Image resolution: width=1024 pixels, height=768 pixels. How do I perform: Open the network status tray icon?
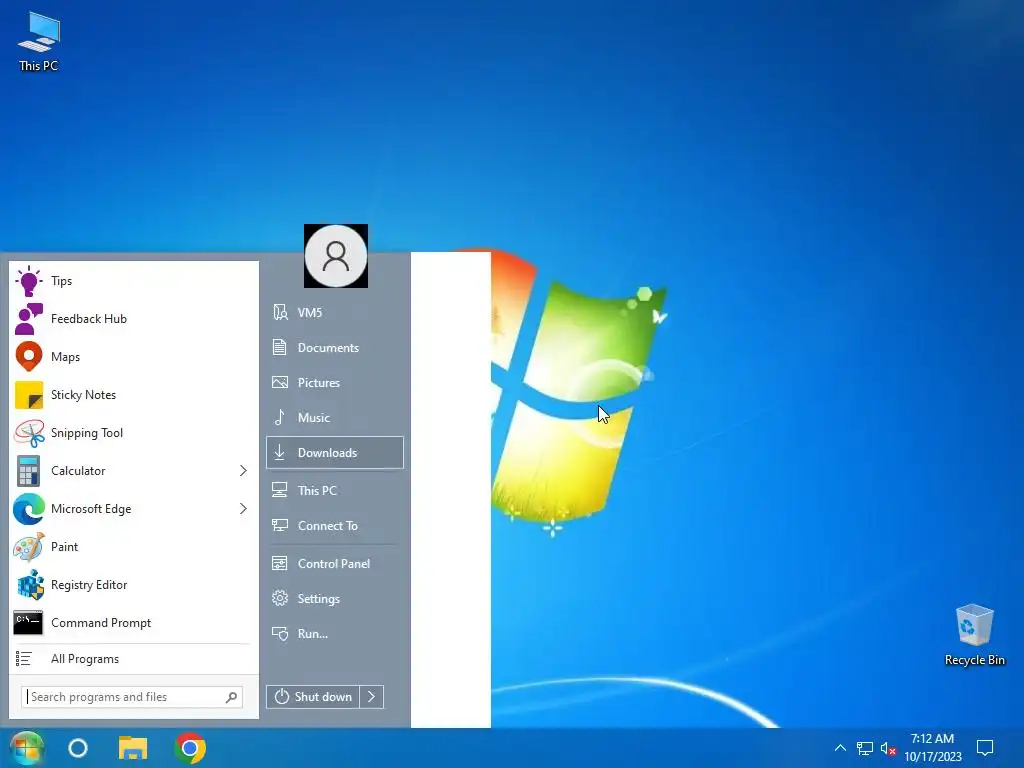[x=865, y=748]
